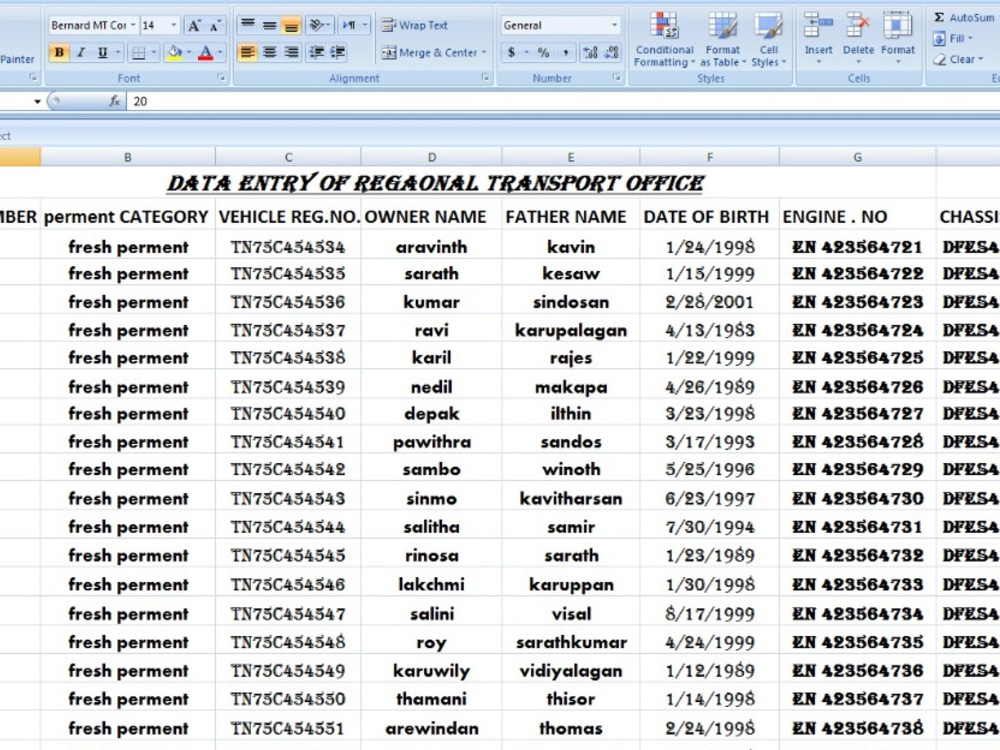
Task: Select Align Text Right
Action: click(291, 52)
